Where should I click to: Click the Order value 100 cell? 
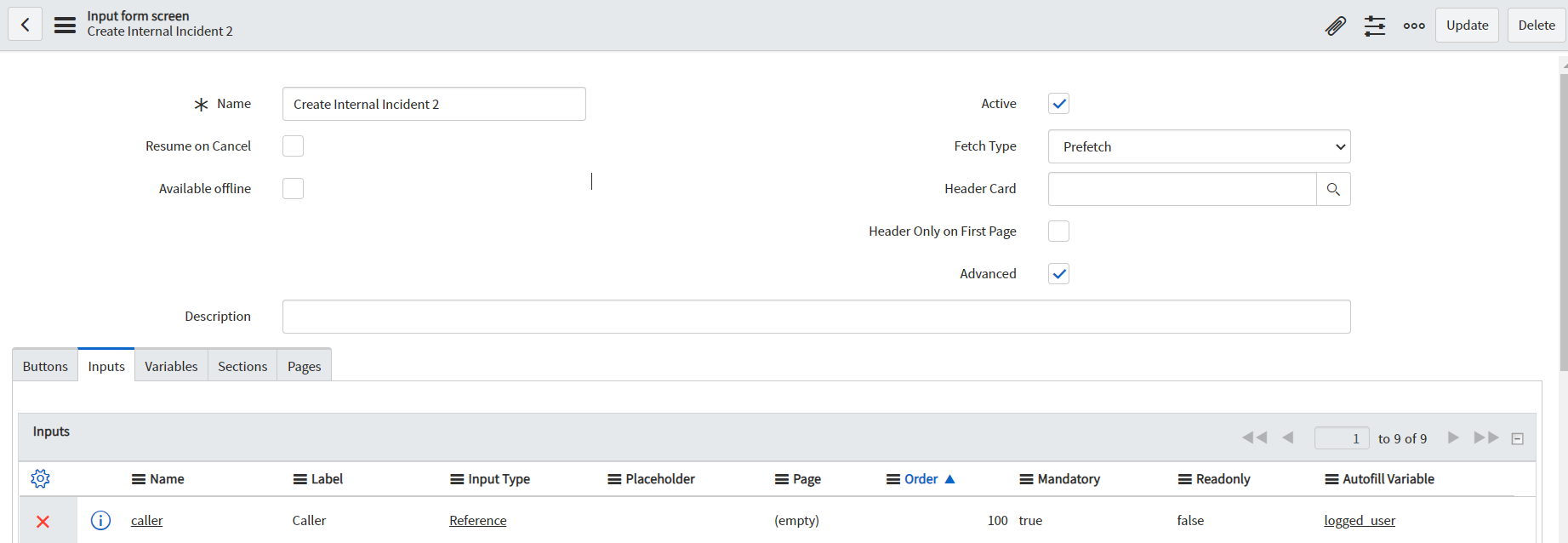pos(997,521)
